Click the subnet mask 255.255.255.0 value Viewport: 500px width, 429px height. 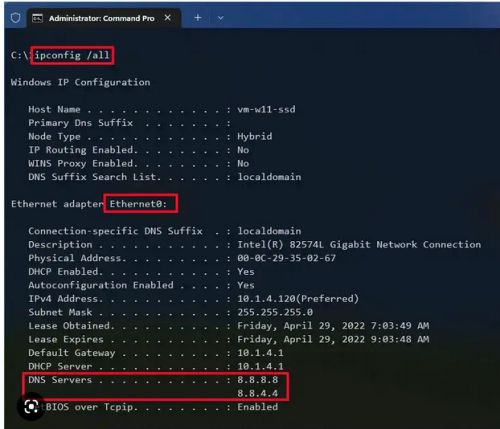275,312
